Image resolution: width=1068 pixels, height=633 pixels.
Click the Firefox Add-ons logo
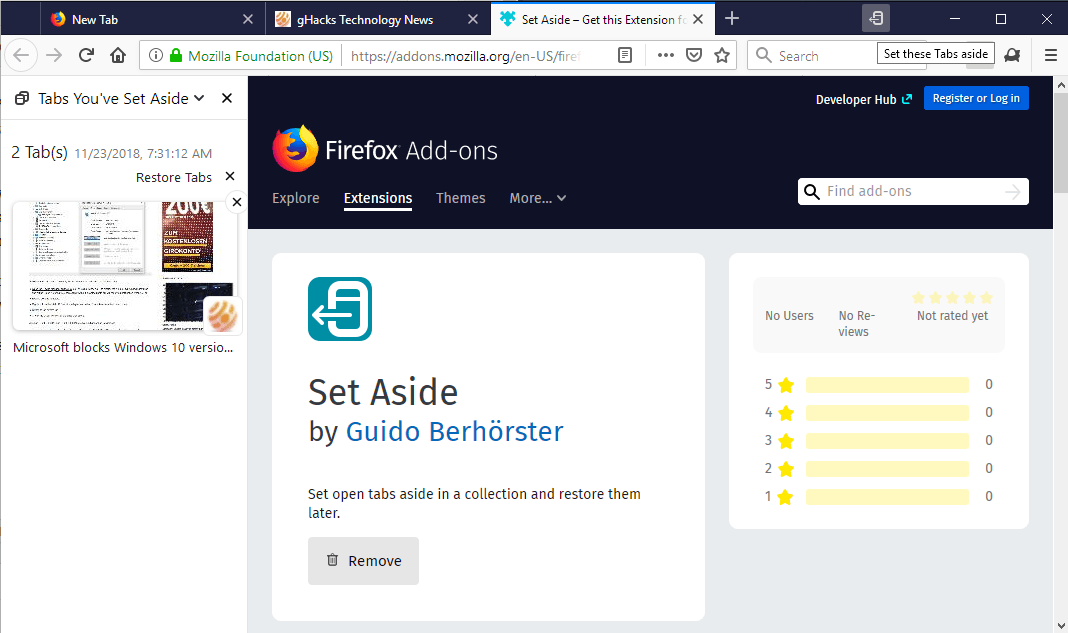point(385,149)
